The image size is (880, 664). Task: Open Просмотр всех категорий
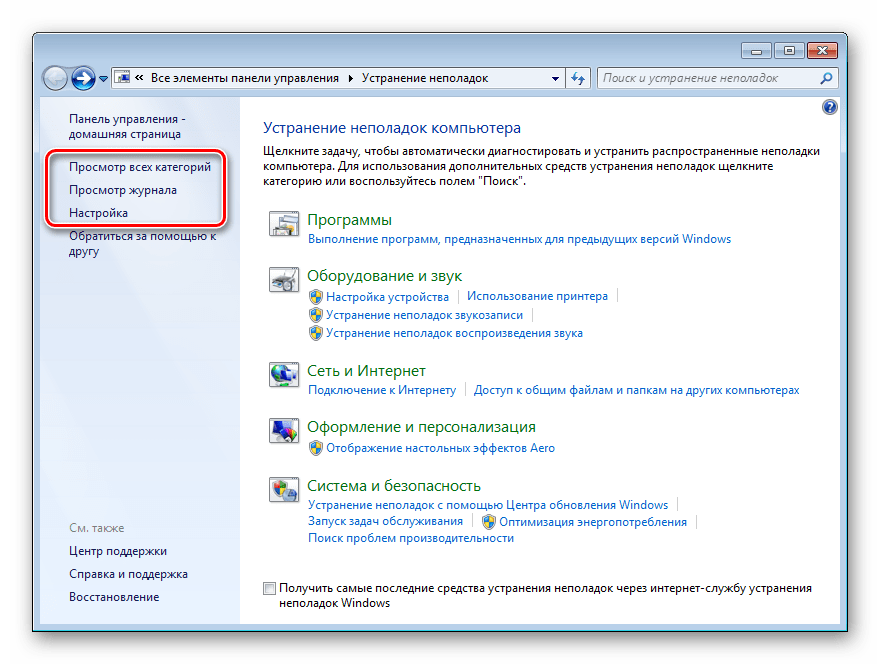click(x=140, y=167)
